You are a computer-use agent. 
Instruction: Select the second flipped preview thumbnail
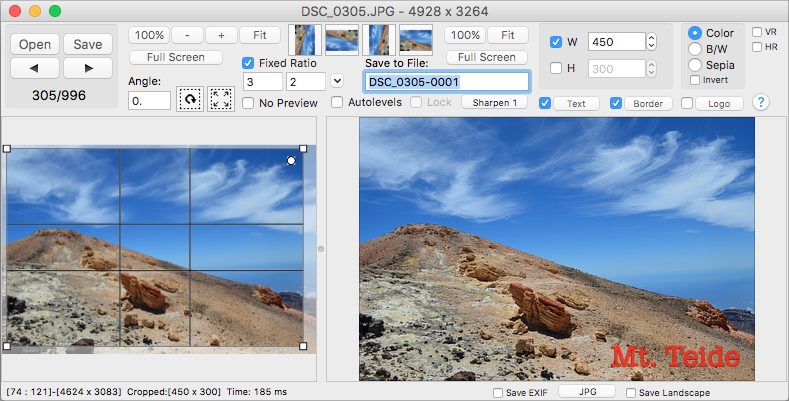coord(342,40)
